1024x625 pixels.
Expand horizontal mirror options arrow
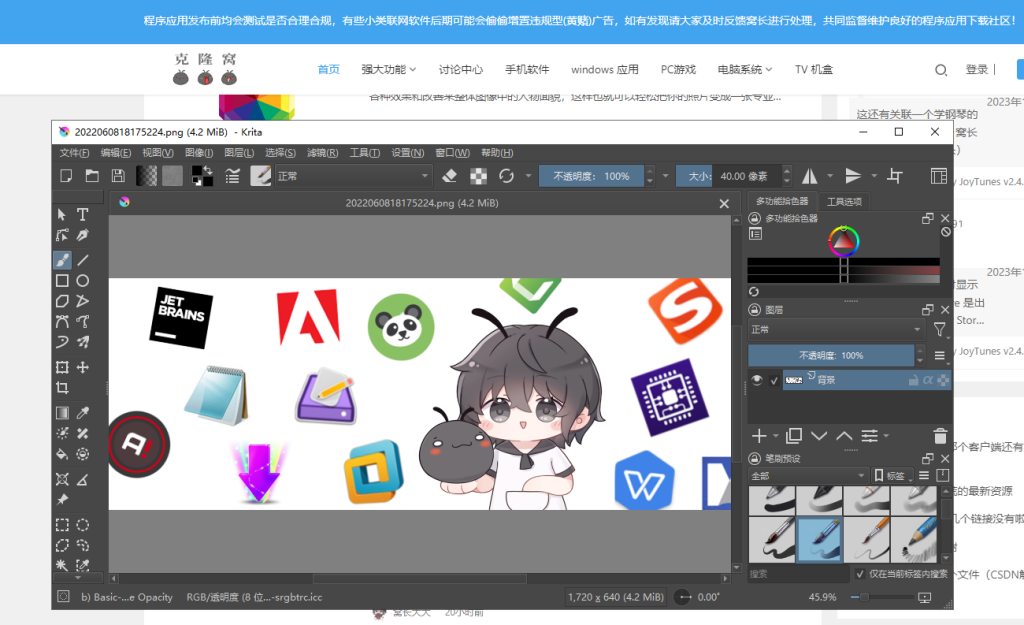point(830,176)
